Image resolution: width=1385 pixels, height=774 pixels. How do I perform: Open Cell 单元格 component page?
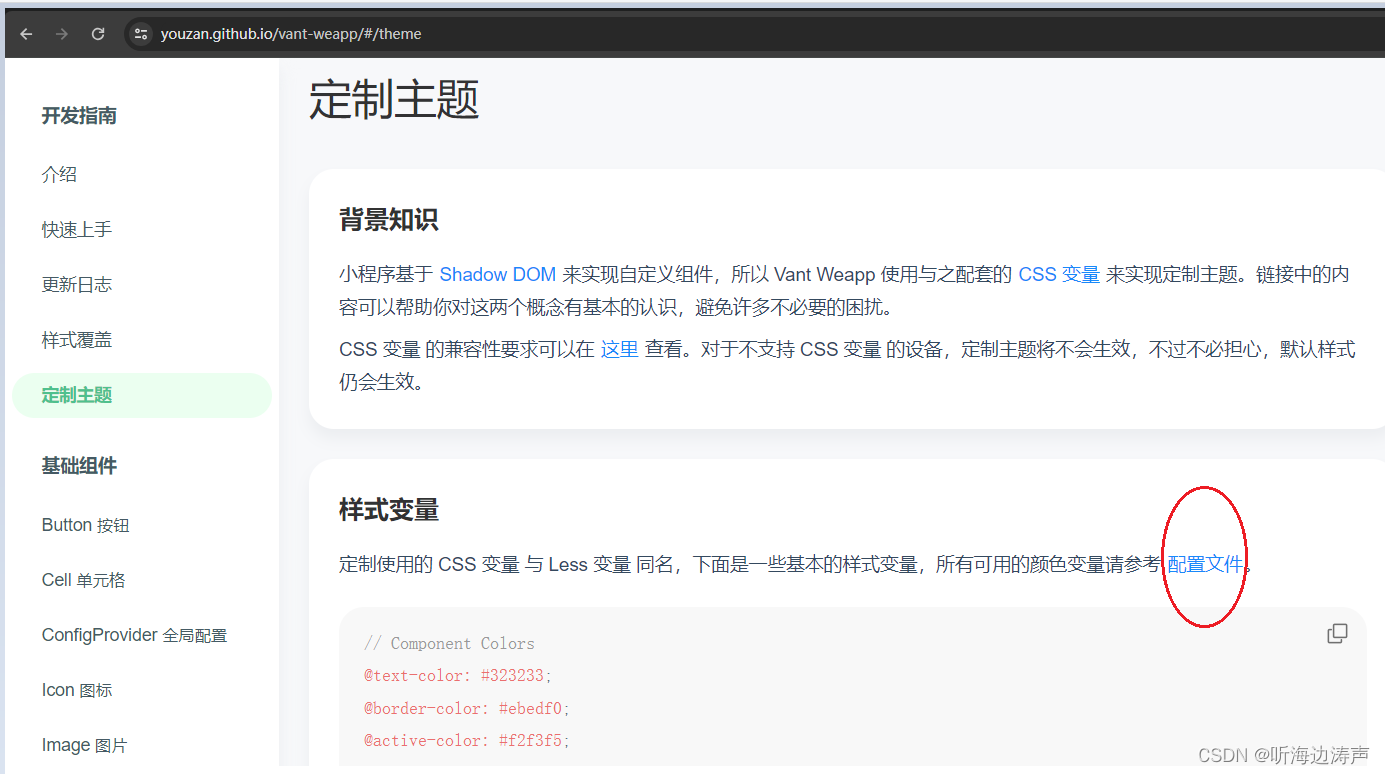click(84, 580)
